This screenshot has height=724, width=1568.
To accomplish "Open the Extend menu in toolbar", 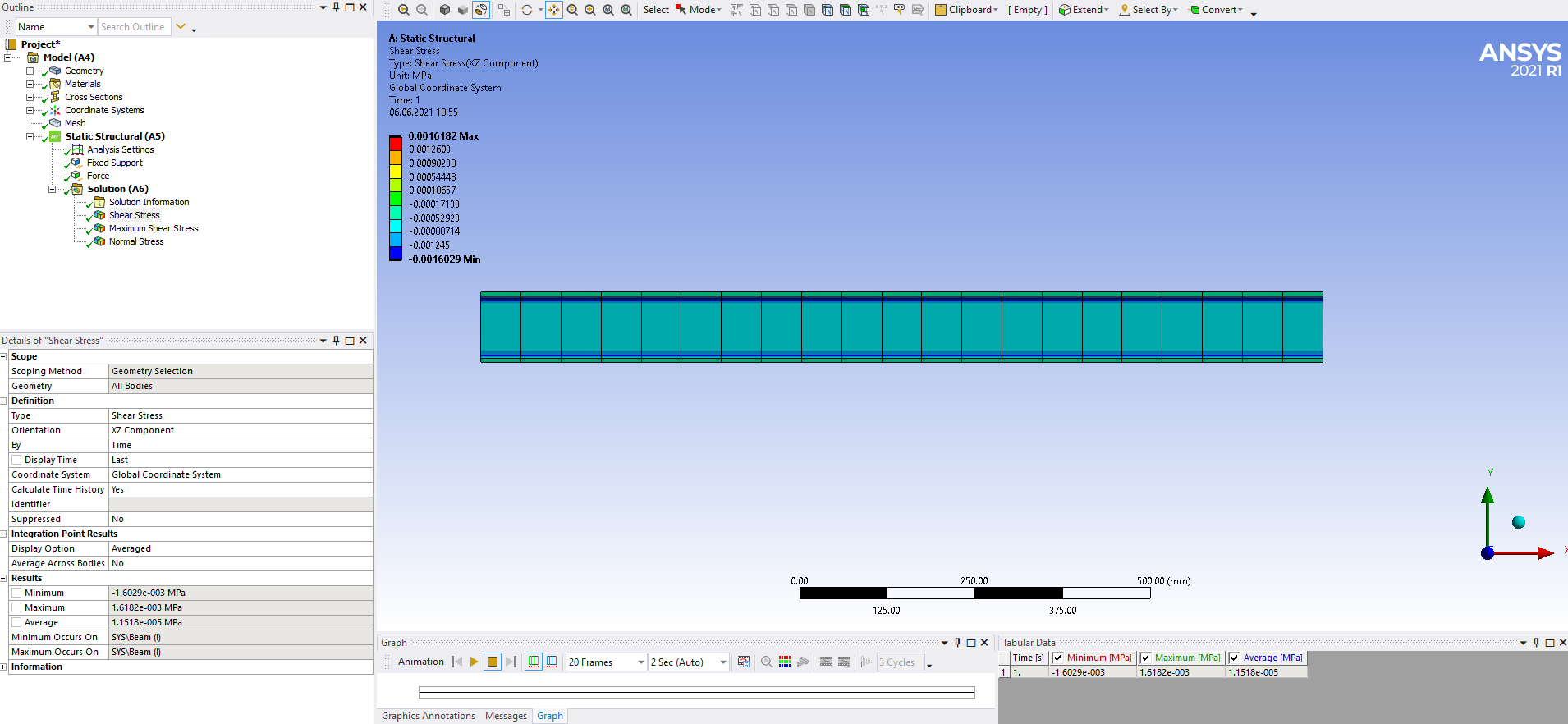I will tap(1084, 10).
